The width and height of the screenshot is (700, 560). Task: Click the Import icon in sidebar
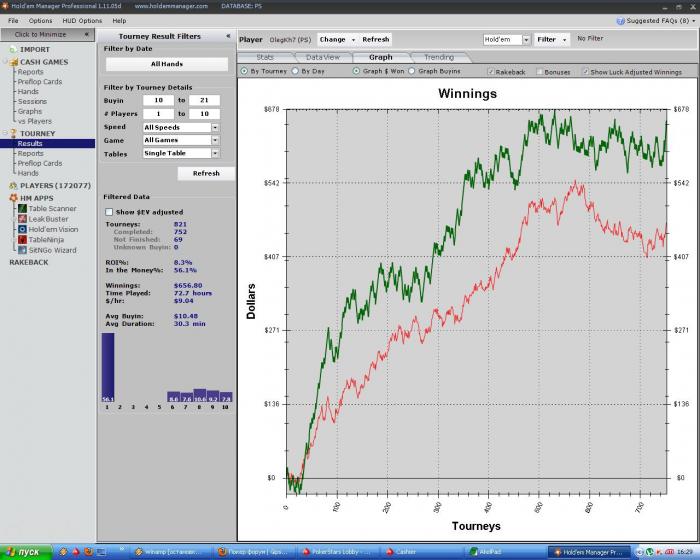(x=13, y=49)
